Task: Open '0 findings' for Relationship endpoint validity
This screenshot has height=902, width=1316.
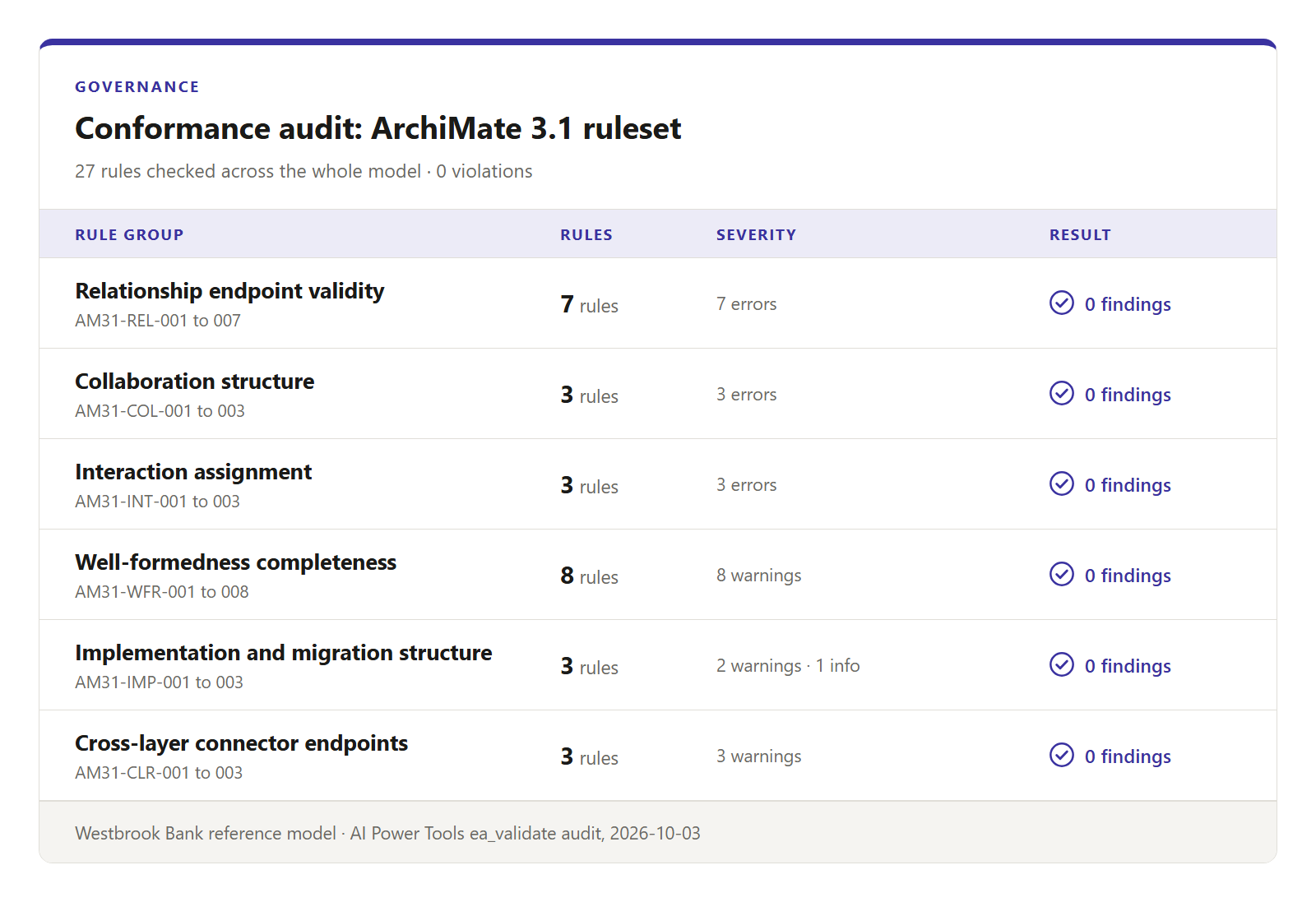Action: 1128,304
